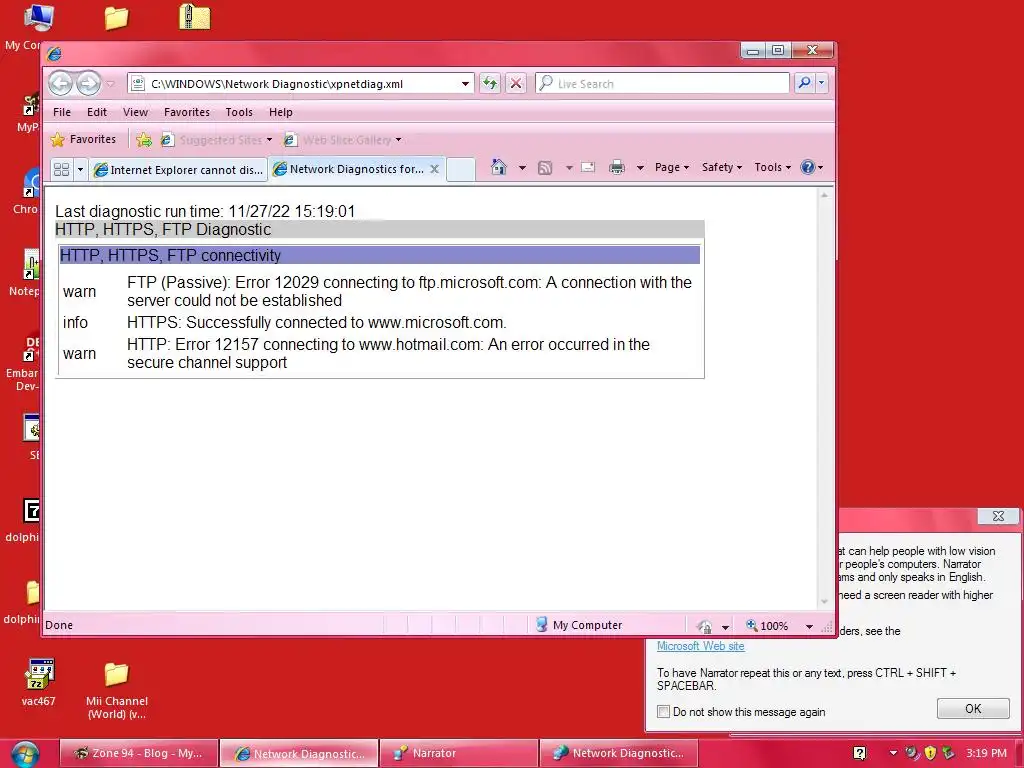The width and height of the screenshot is (1024, 768).
Task: Switch to Internet Explorer cannot display tab
Action: point(178,170)
